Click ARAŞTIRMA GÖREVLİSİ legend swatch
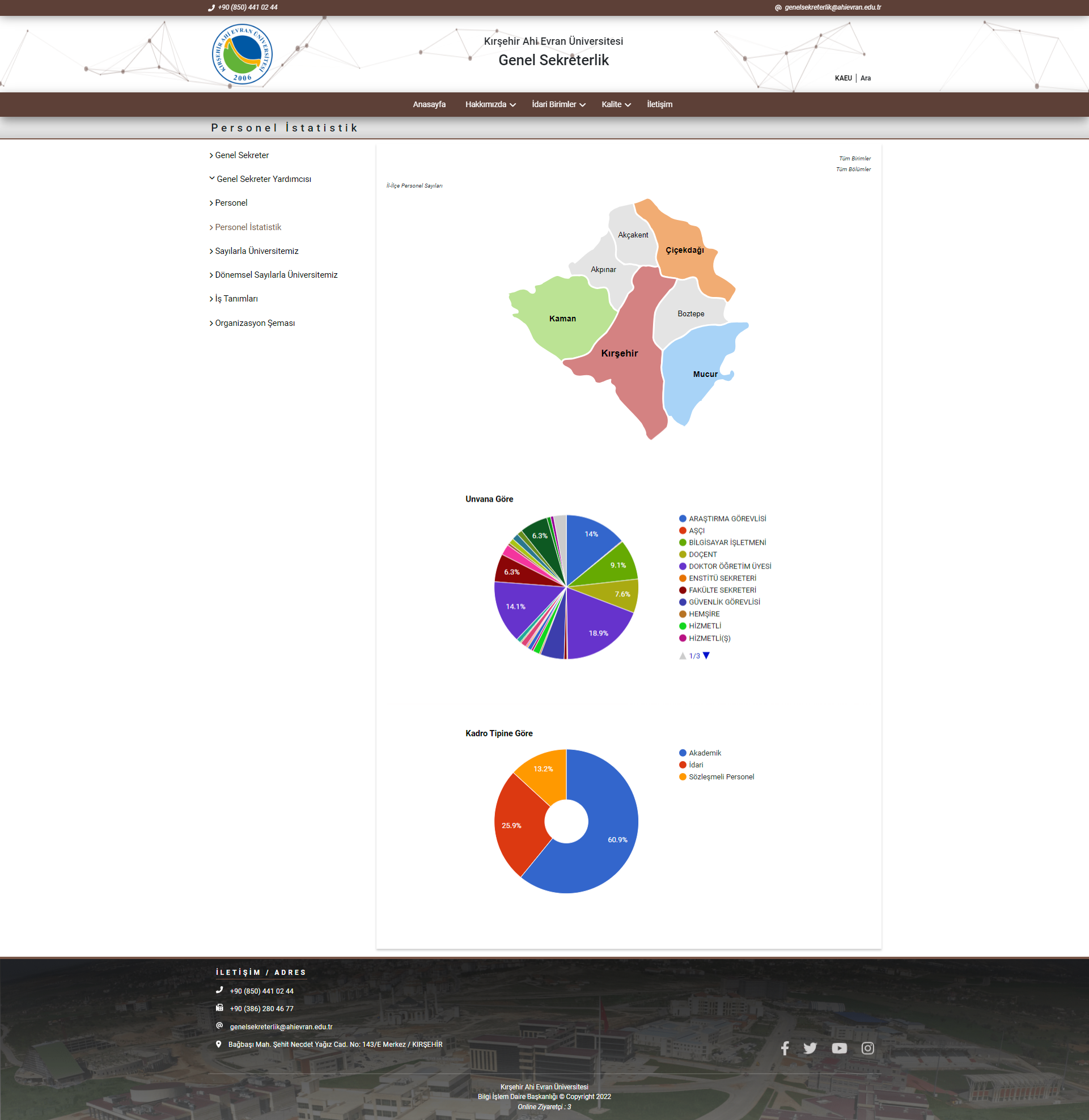The width and height of the screenshot is (1089, 1120). tap(683, 519)
